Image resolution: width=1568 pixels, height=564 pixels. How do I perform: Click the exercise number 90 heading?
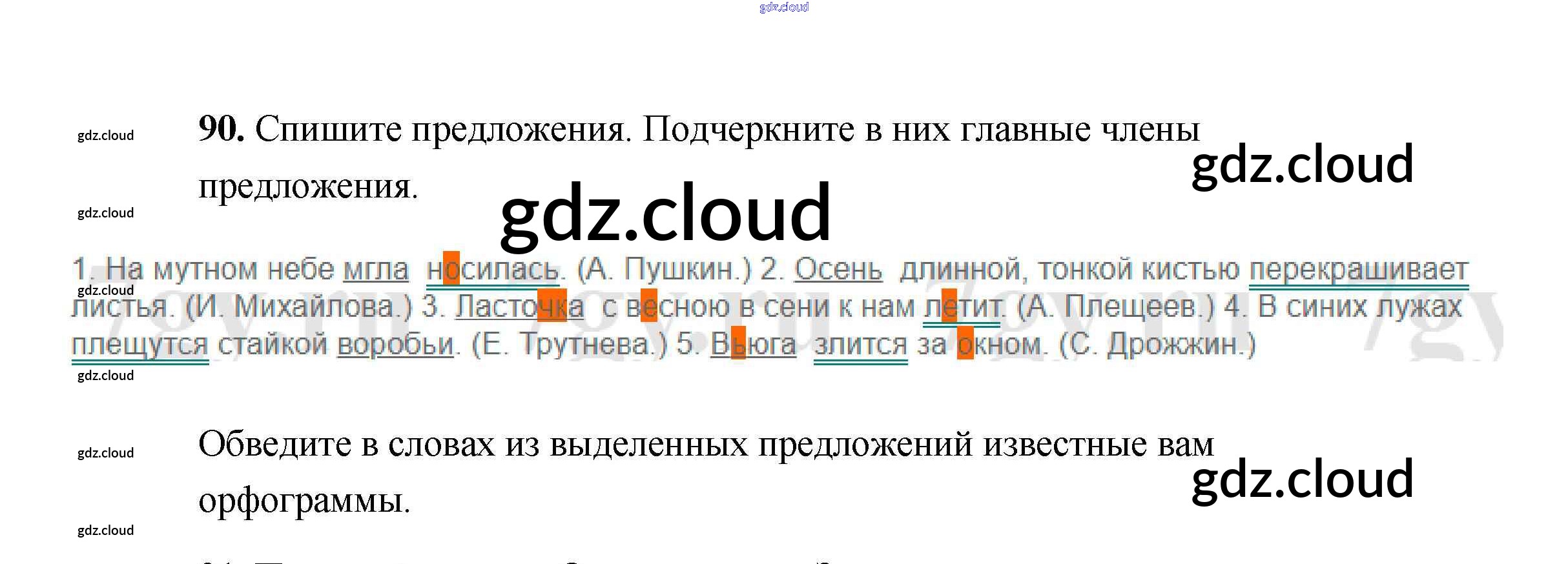pos(221,129)
